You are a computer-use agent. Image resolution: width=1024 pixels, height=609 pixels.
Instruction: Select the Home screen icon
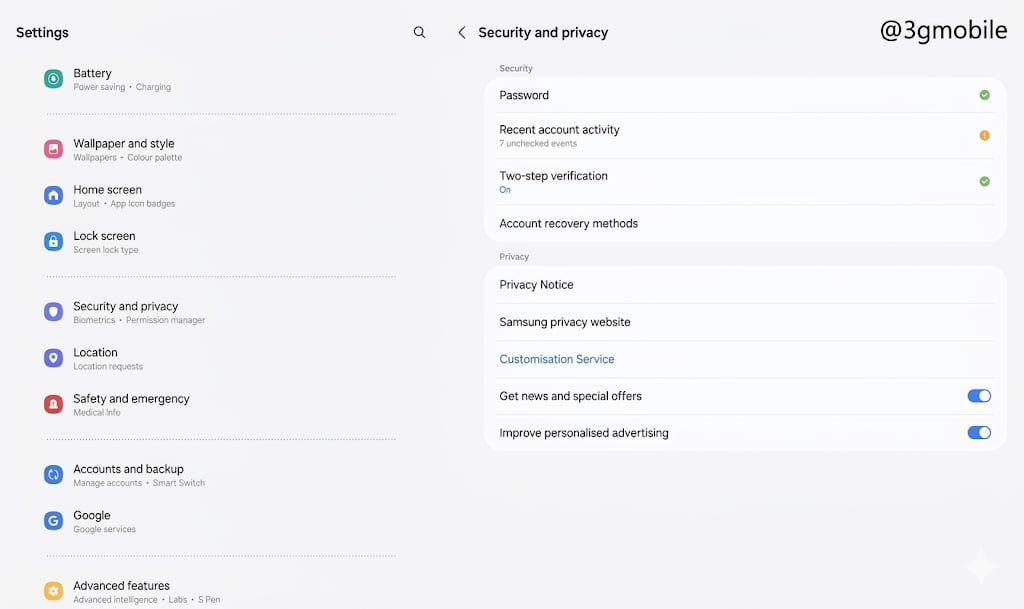[53, 195]
